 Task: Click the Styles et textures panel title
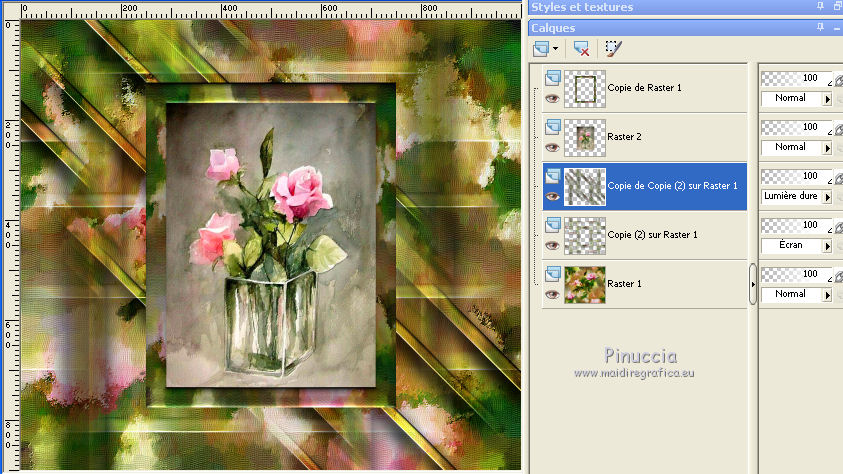click(582, 7)
